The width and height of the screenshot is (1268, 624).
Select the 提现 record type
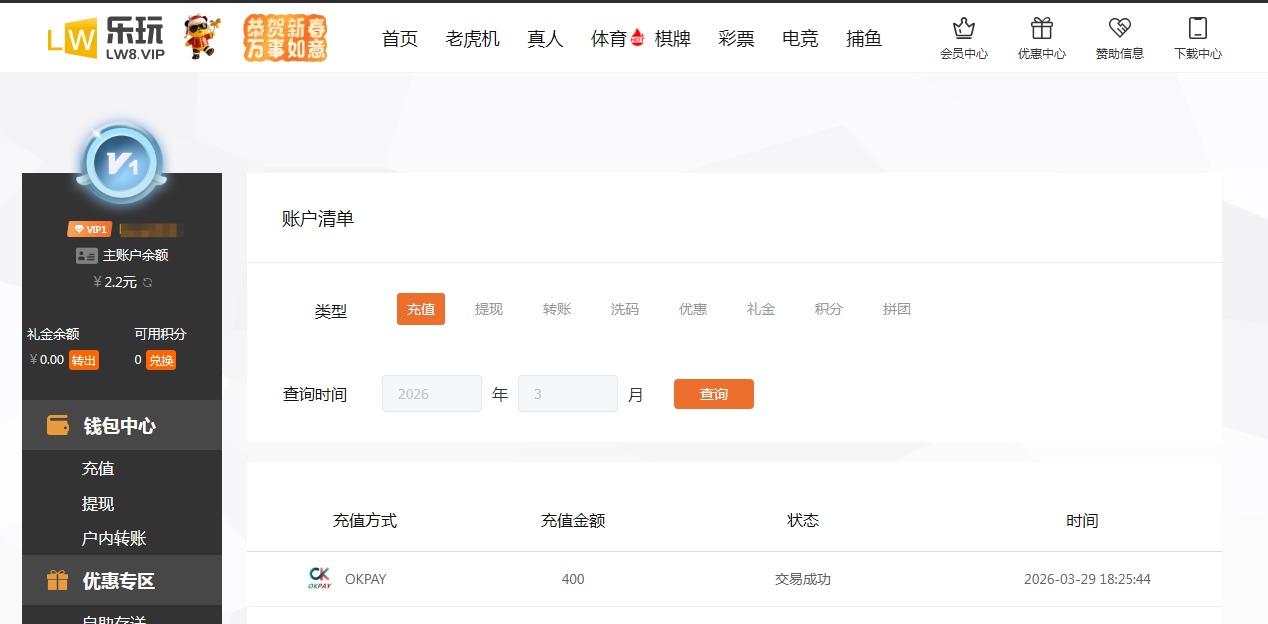tap(488, 309)
